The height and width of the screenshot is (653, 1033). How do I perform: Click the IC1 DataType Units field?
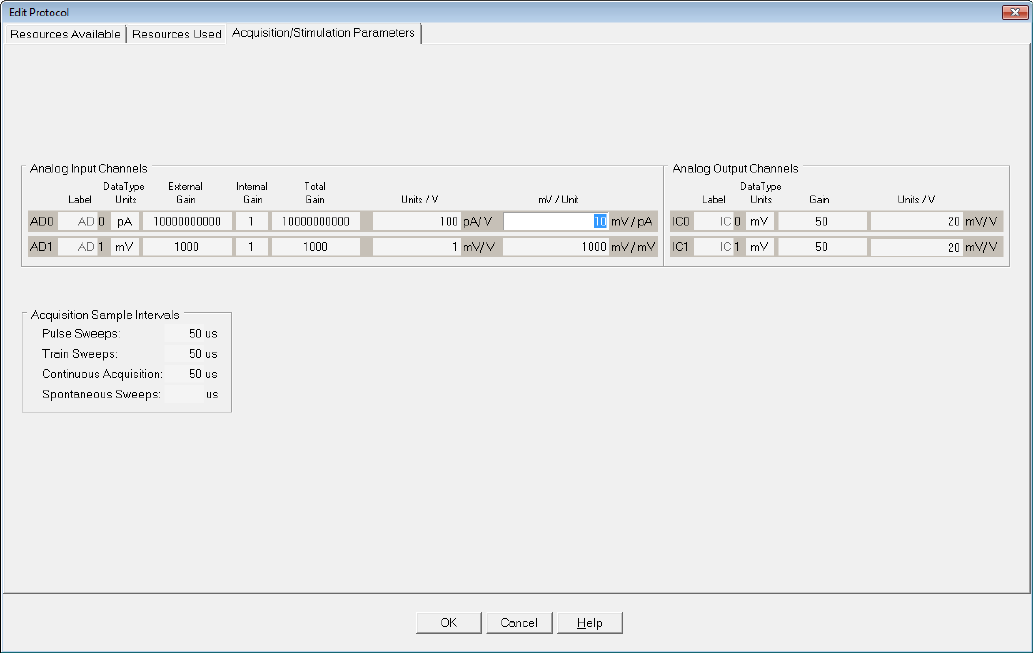click(x=757, y=247)
